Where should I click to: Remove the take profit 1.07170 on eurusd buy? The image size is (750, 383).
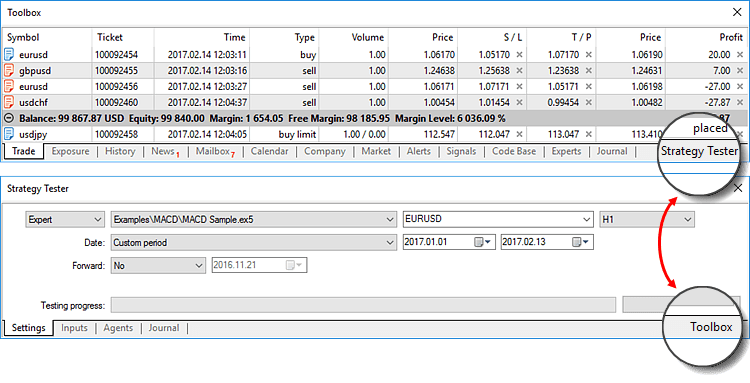click(x=588, y=55)
